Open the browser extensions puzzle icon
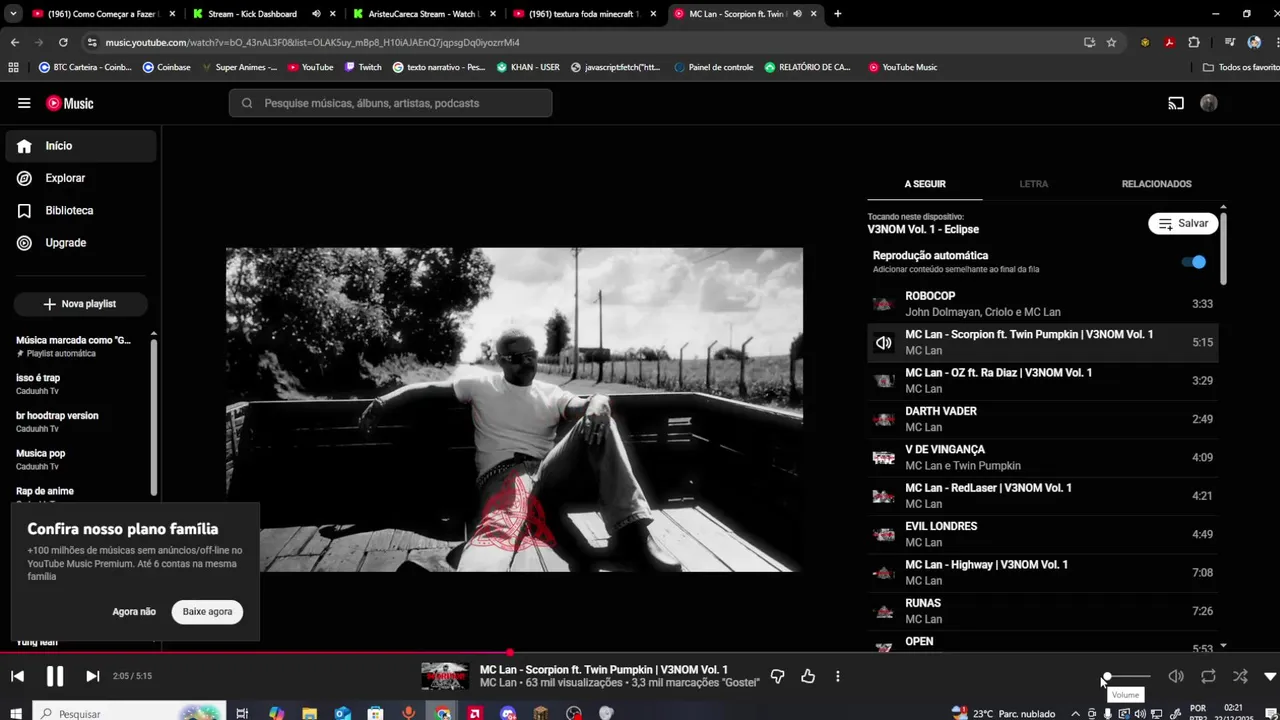This screenshot has width=1280, height=720. click(1194, 42)
